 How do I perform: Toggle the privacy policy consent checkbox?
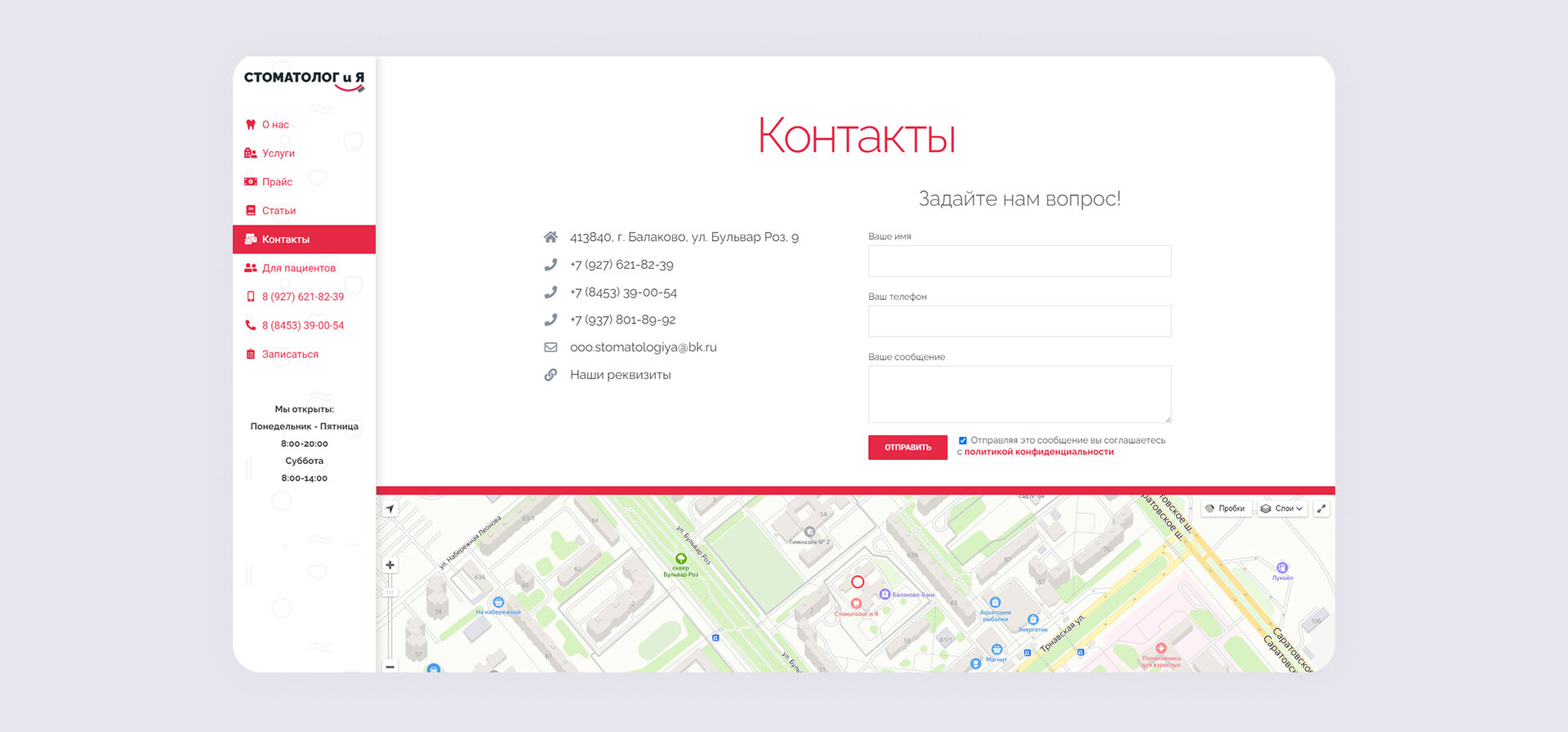963,441
